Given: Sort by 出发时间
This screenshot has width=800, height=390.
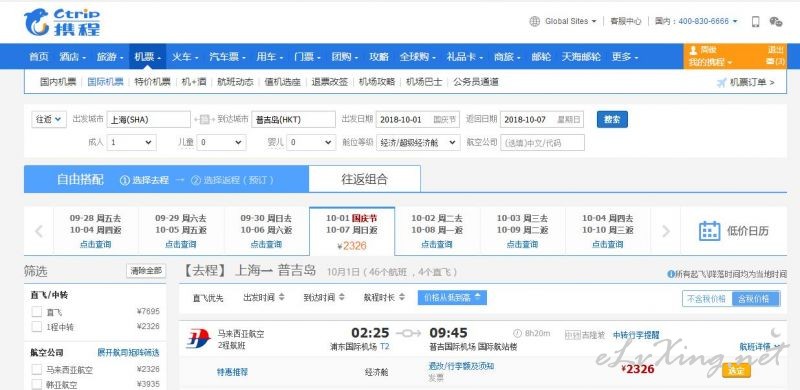Looking at the screenshot, I should pos(263,298).
